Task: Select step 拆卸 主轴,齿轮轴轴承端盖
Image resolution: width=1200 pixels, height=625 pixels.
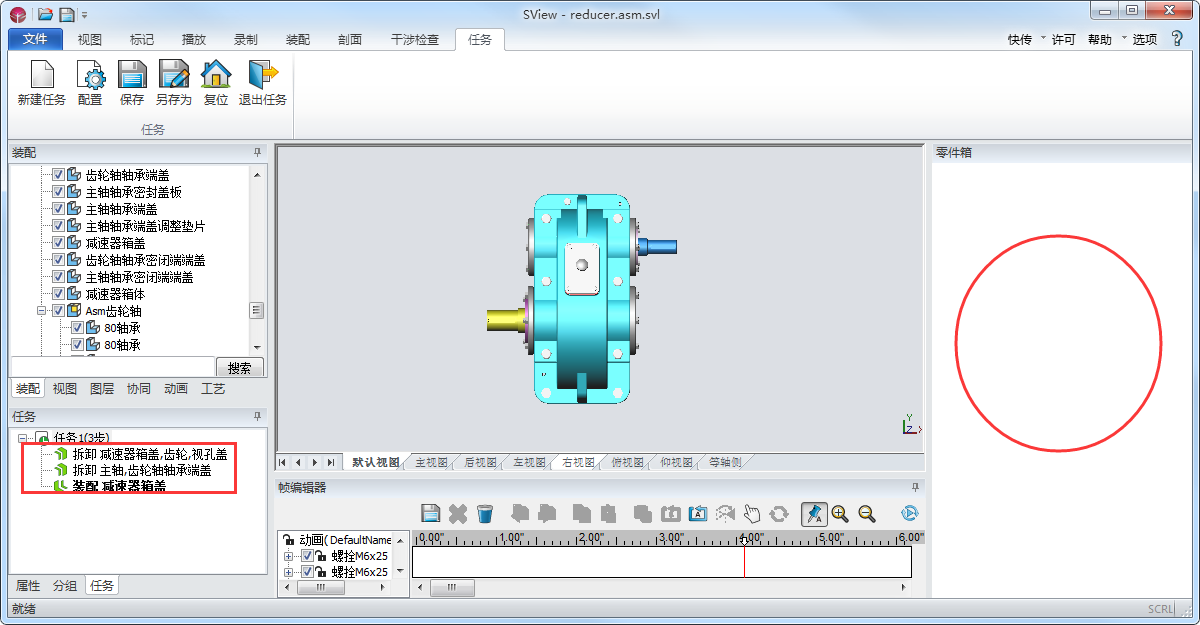Action: (141, 470)
